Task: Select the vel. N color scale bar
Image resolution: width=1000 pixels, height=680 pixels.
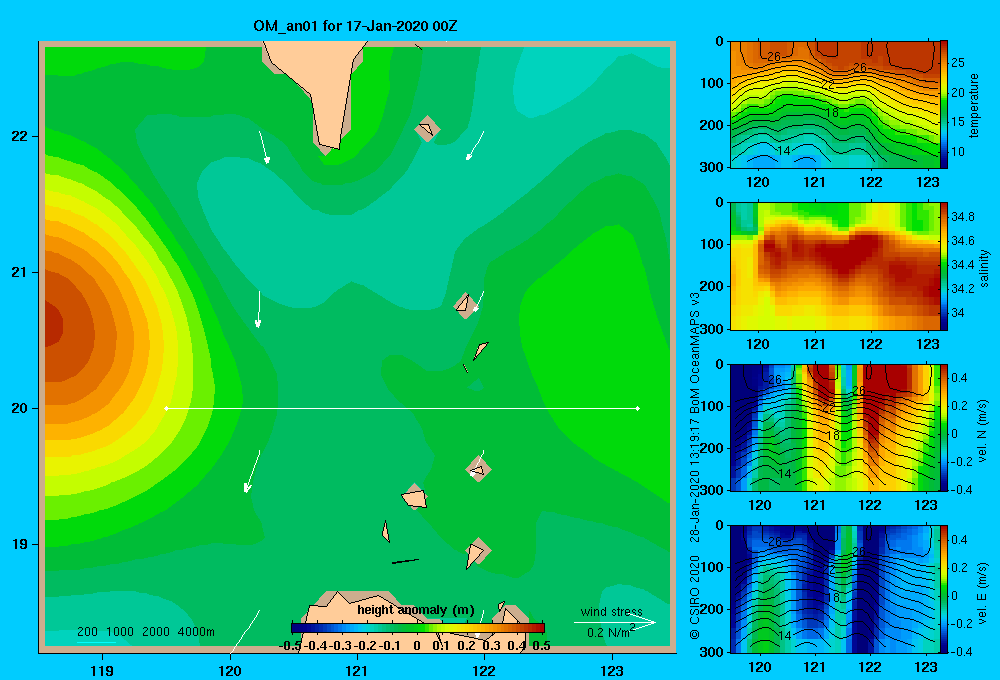Action: pyautogui.click(x=944, y=427)
